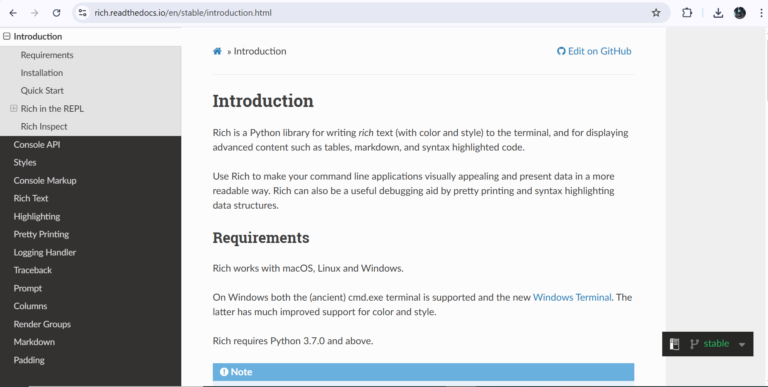Open the profile avatar menu

(740, 13)
